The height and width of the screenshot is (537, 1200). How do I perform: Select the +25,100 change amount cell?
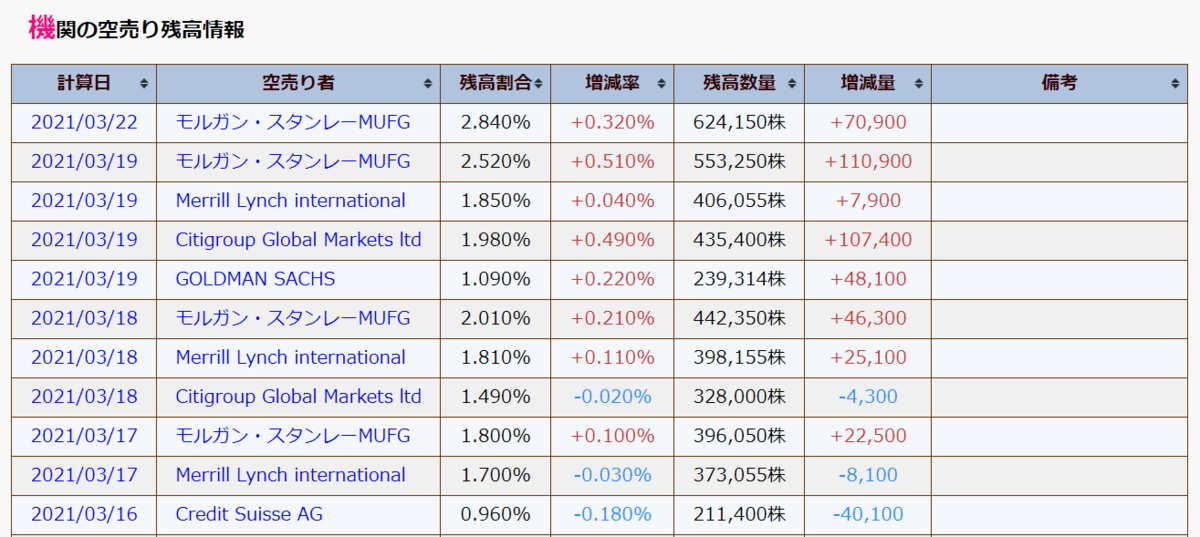click(868, 357)
